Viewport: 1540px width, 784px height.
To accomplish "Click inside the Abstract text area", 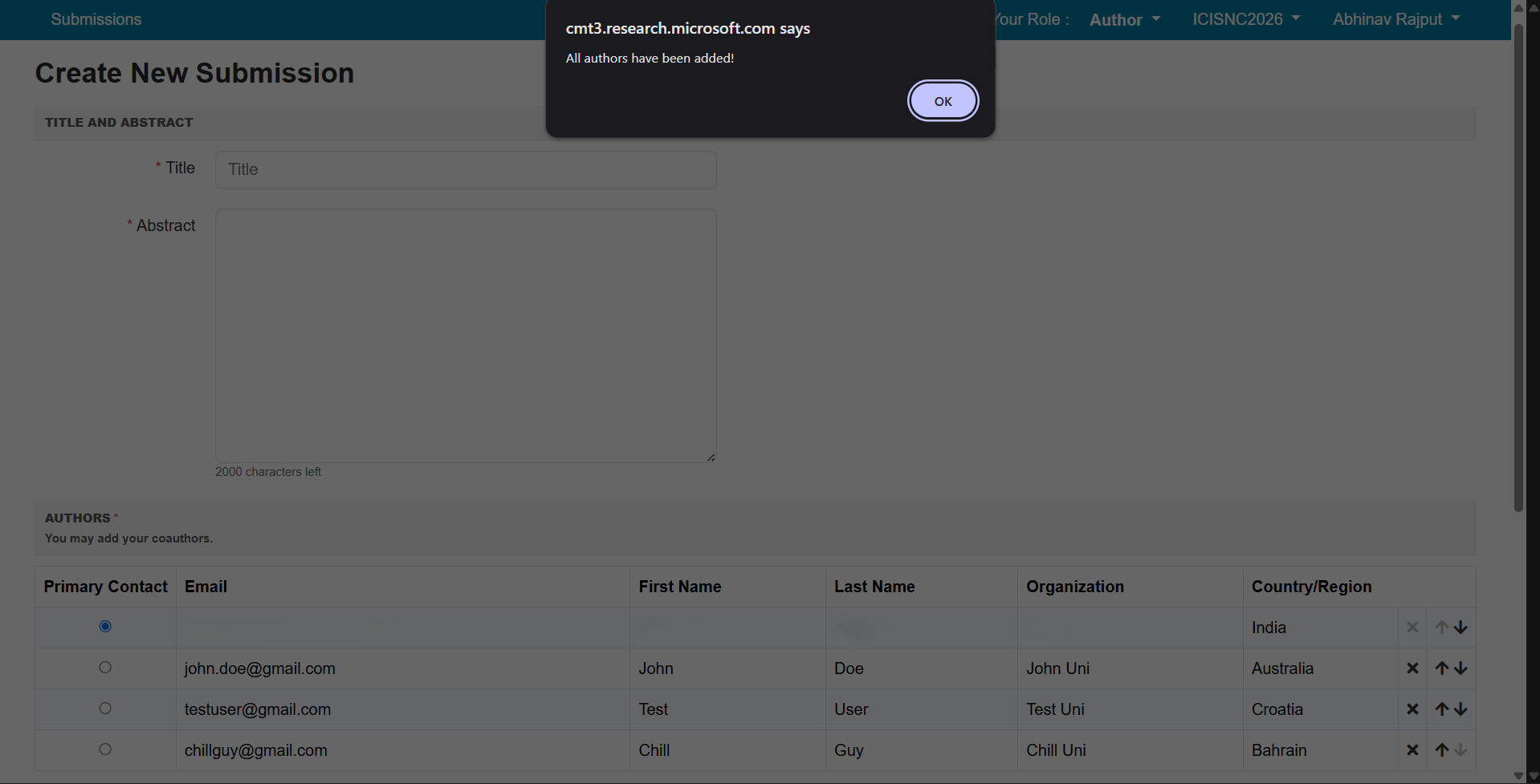I will pyautogui.click(x=465, y=335).
